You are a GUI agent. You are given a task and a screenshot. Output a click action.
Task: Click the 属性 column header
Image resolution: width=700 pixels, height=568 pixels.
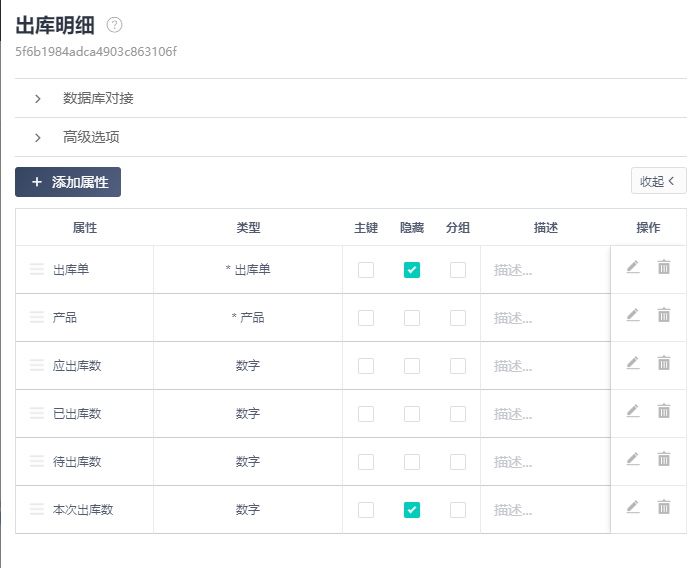(85, 228)
